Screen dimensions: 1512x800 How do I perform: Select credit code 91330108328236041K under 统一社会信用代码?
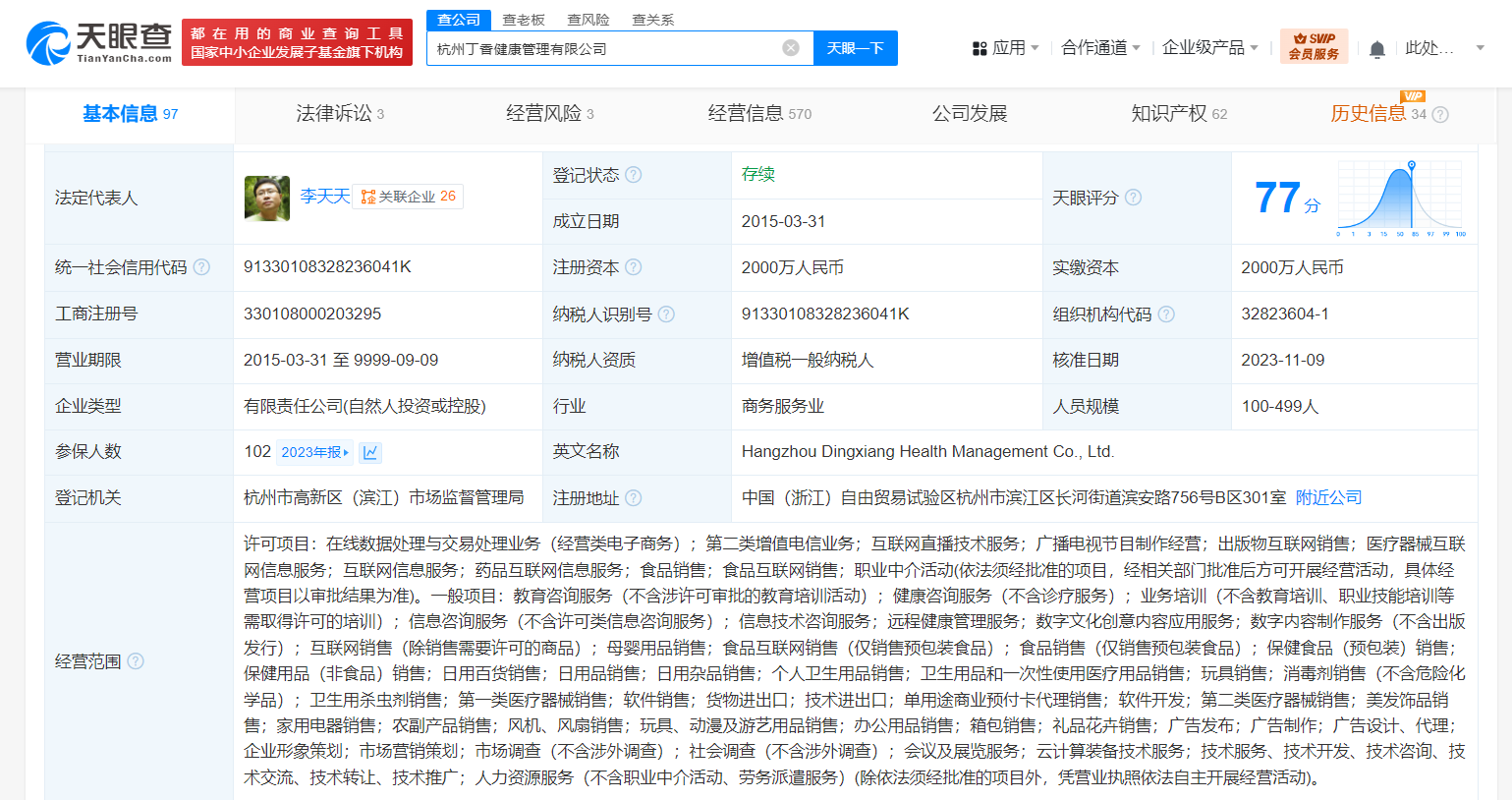point(327,267)
